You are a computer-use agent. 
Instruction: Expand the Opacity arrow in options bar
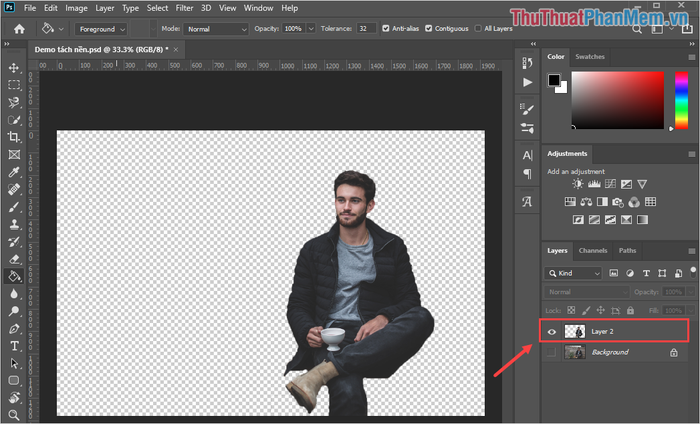point(311,29)
